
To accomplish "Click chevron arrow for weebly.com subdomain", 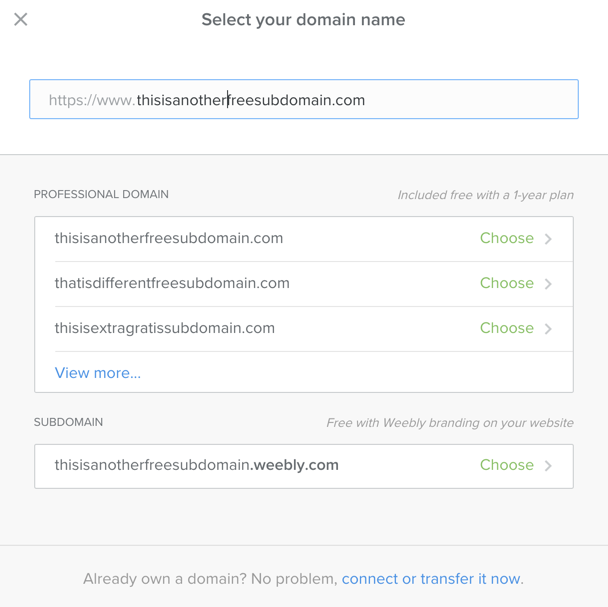I will pyautogui.click(x=548, y=466).
